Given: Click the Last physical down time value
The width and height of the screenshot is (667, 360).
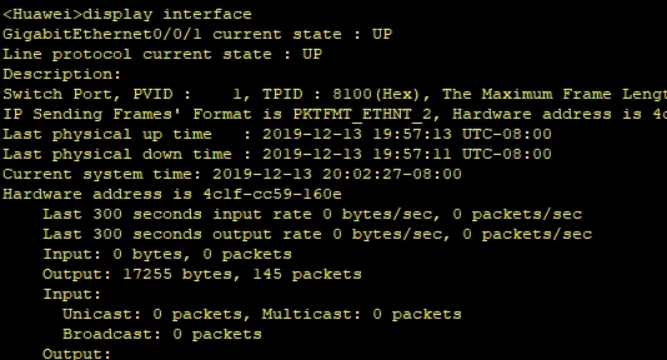Looking at the screenshot, I should [407, 154].
